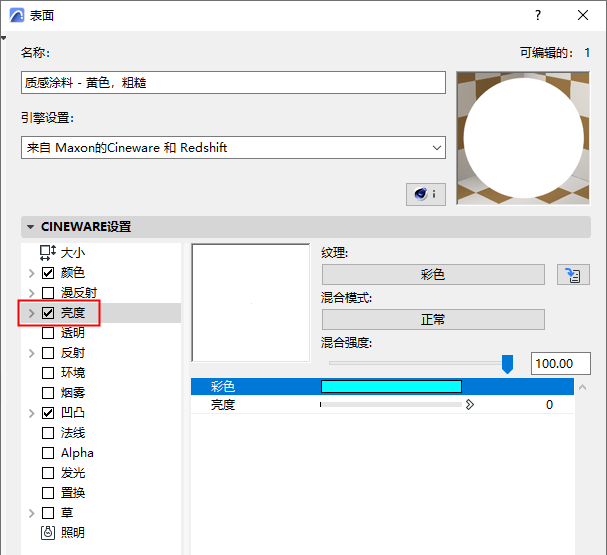This screenshot has height=555, width=607.
Task: Click the Archicad logo in title bar
Action: [17, 15]
